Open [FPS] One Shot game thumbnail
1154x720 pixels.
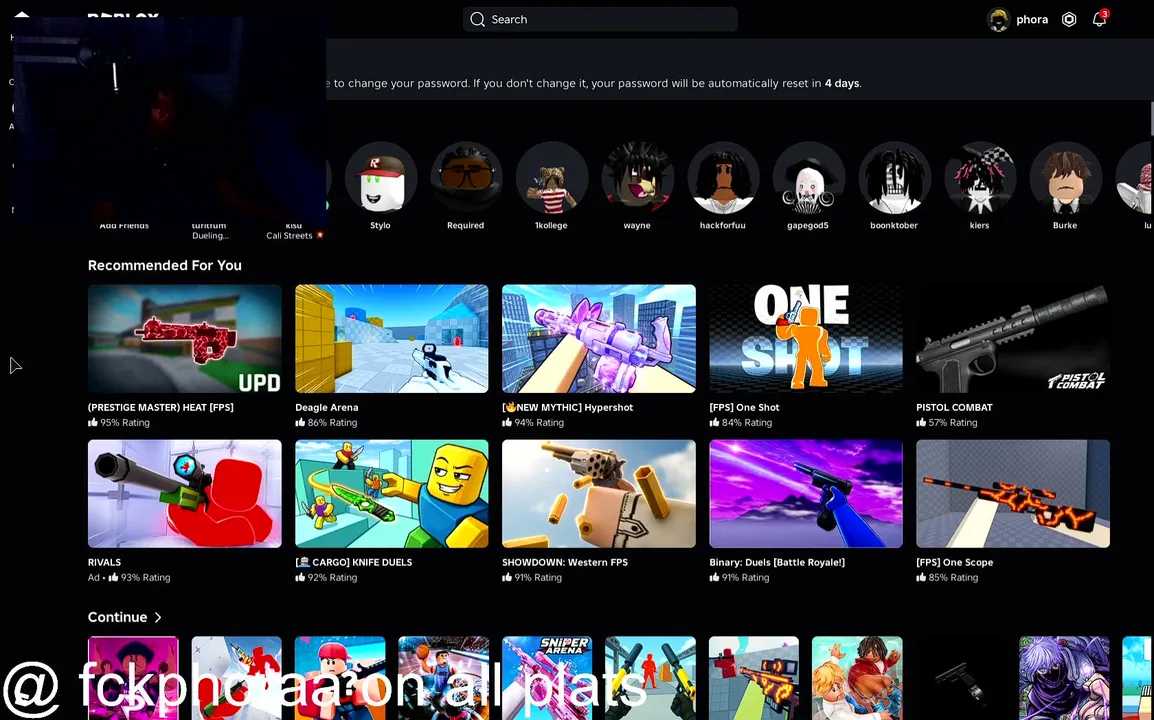806,339
